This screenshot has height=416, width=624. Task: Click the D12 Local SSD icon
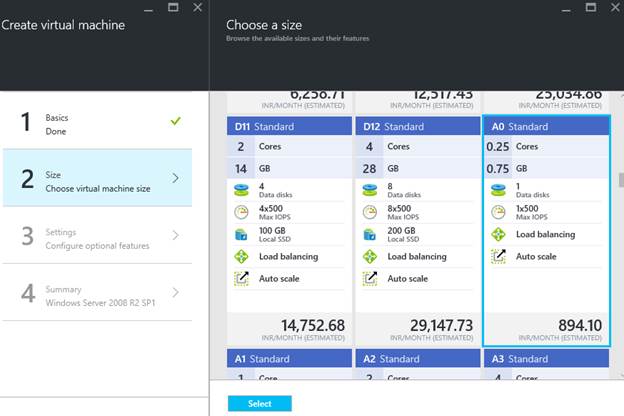click(370, 234)
